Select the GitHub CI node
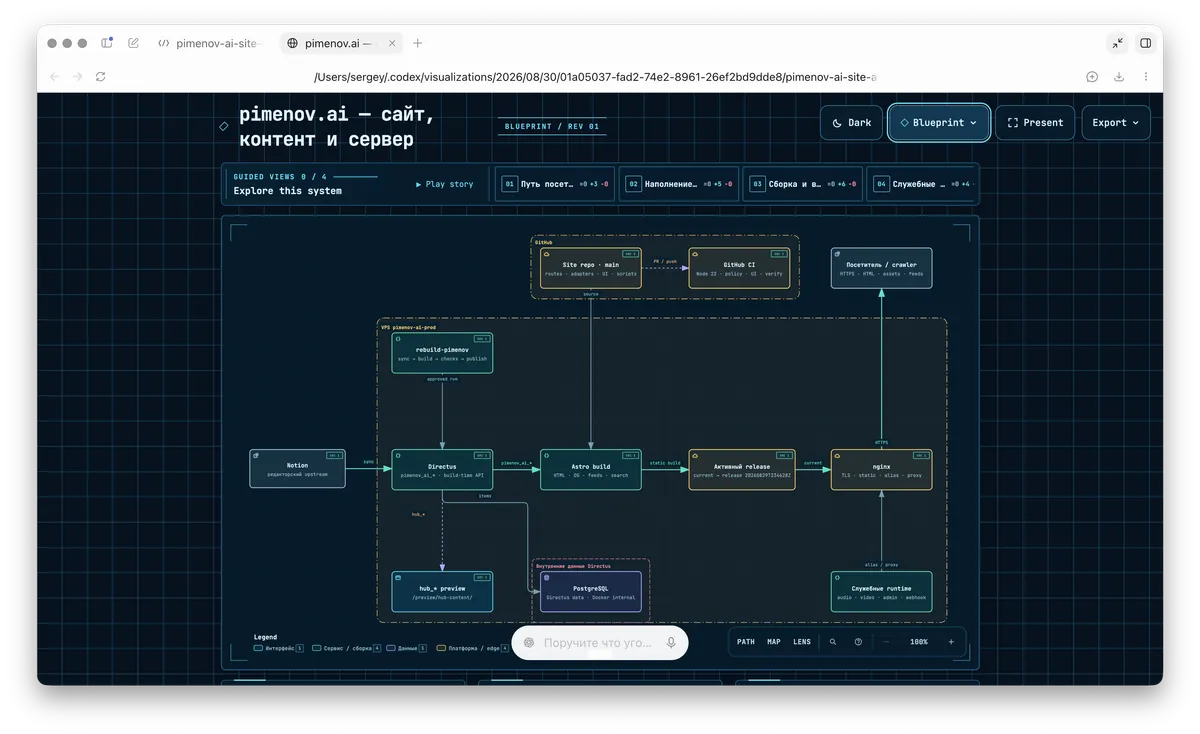The image size is (1200, 734). coord(739,268)
